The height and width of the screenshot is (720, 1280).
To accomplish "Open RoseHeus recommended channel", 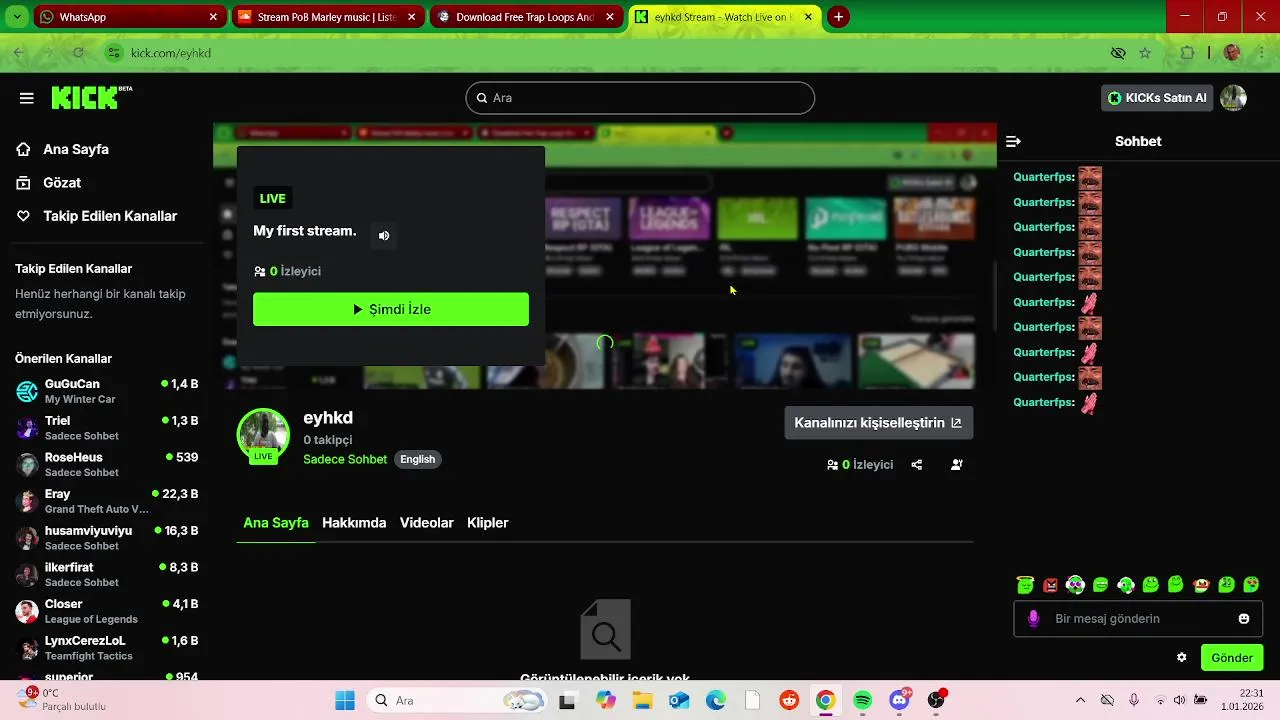I will 107,464.
